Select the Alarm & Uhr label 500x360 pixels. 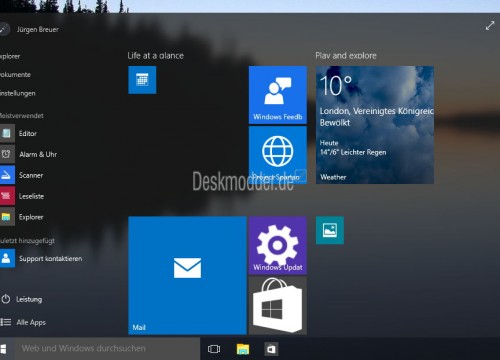tap(38, 154)
